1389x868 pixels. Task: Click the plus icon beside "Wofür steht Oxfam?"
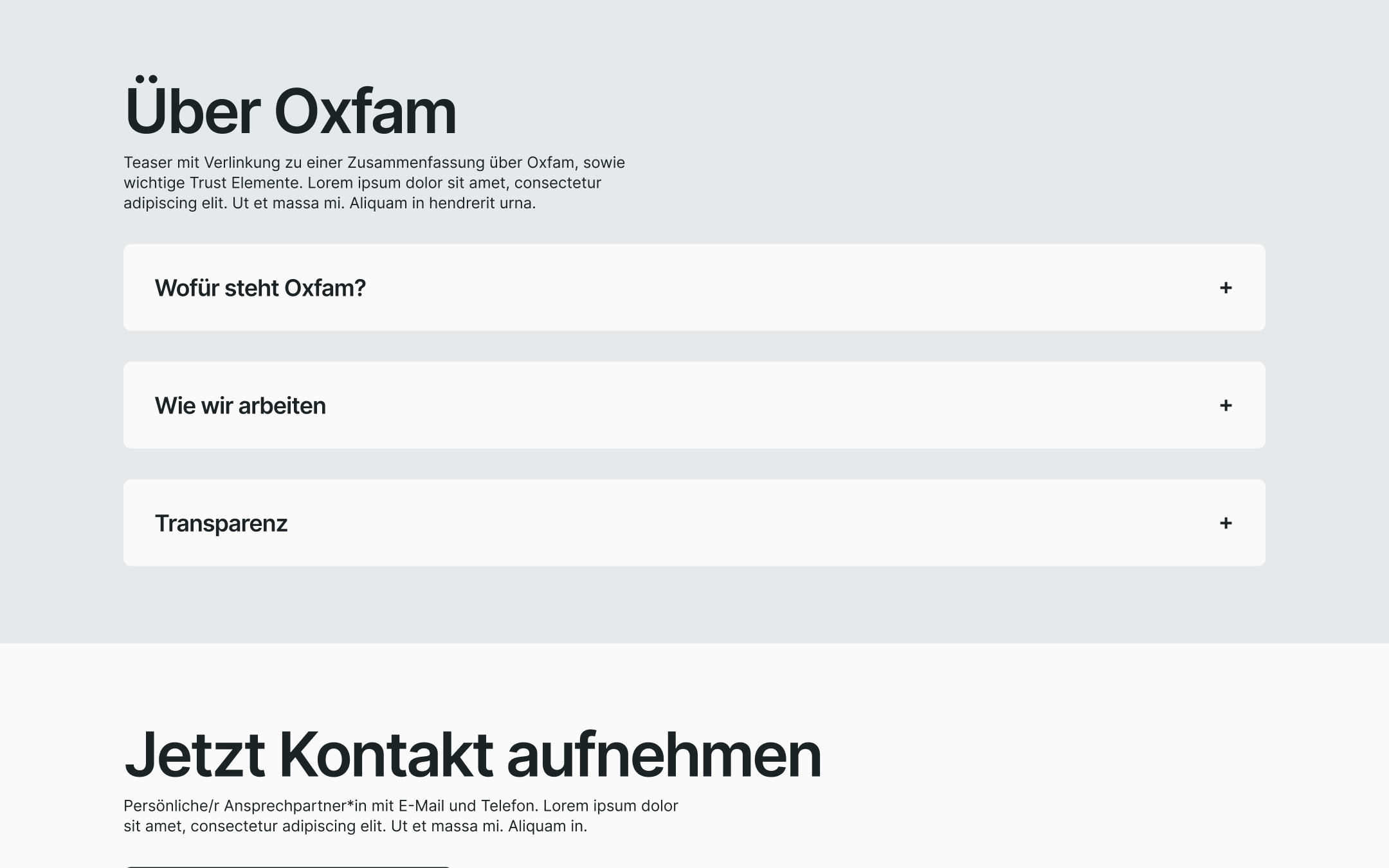pyautogui.click(x=1226, y=287)
